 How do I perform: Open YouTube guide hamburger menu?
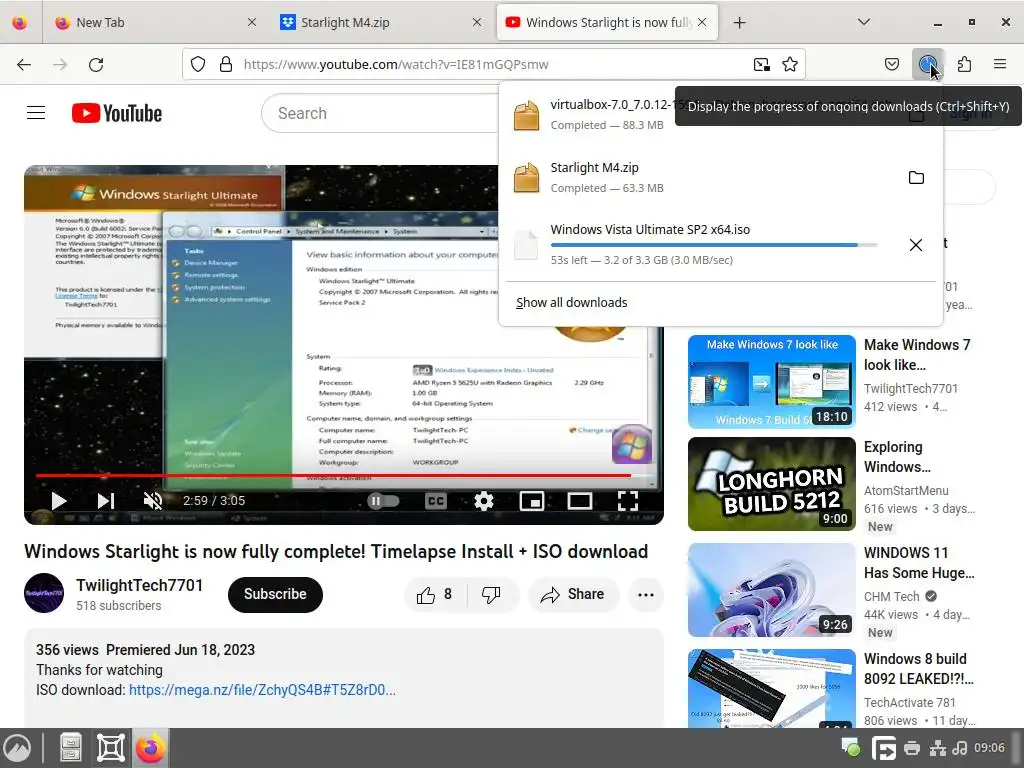(x=36, y=113)
